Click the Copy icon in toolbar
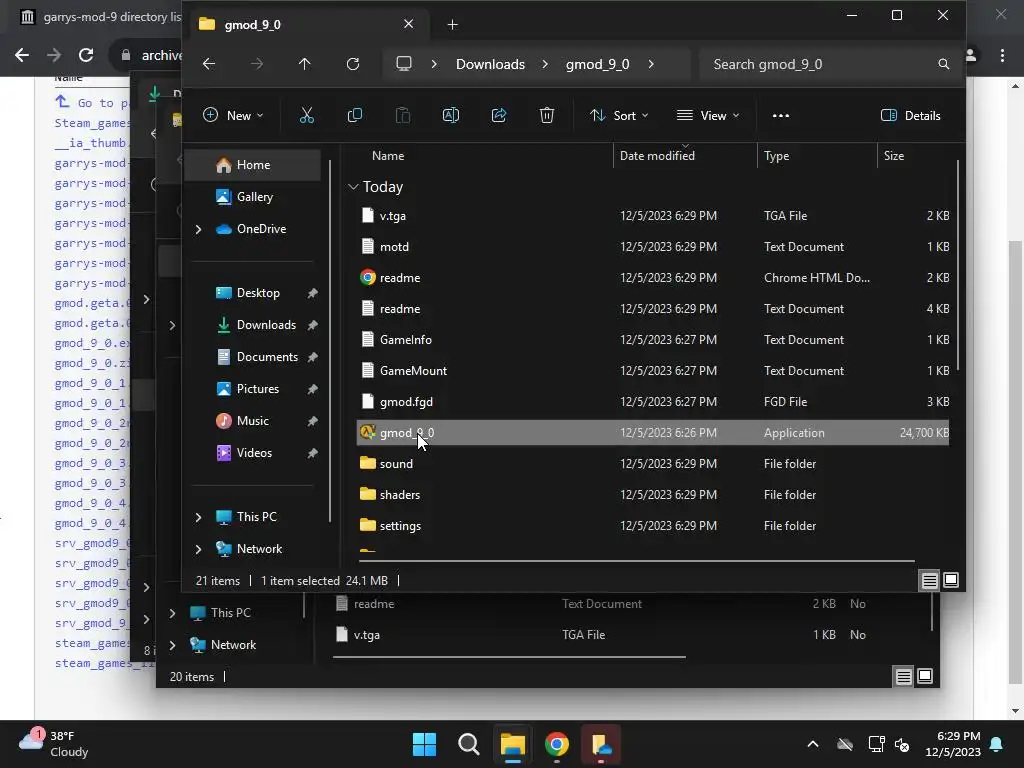 point(355,116)
